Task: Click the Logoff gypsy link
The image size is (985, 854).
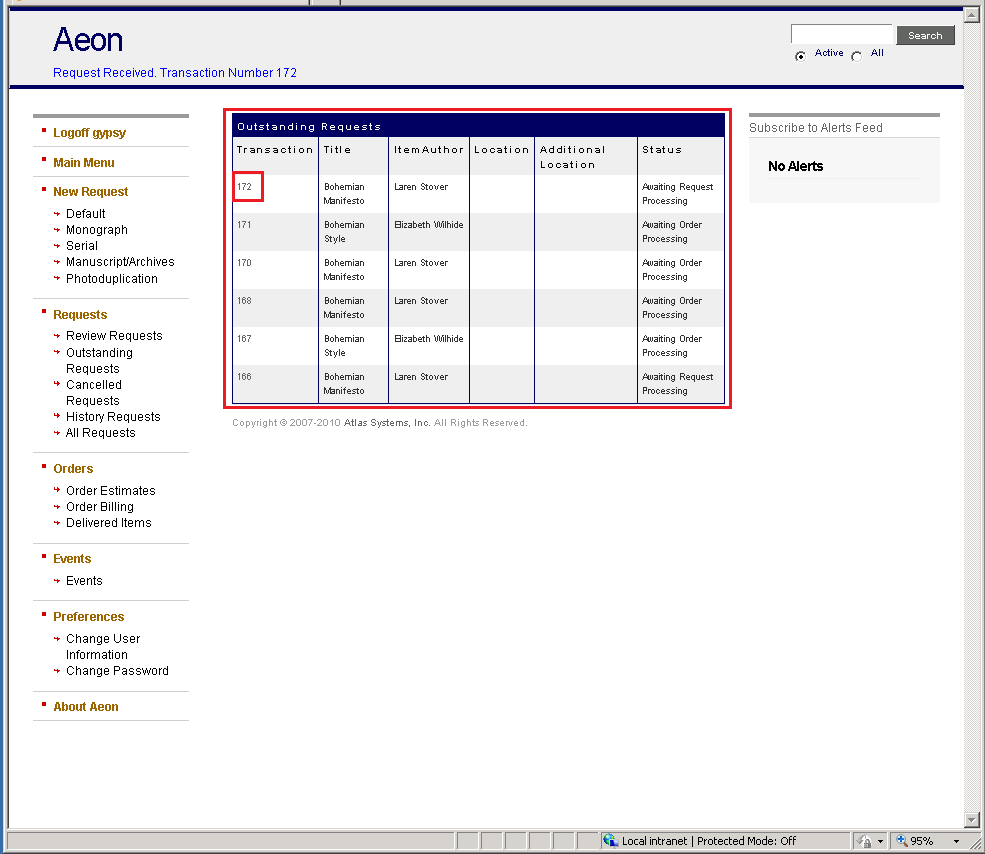Action: click(88, 132)
